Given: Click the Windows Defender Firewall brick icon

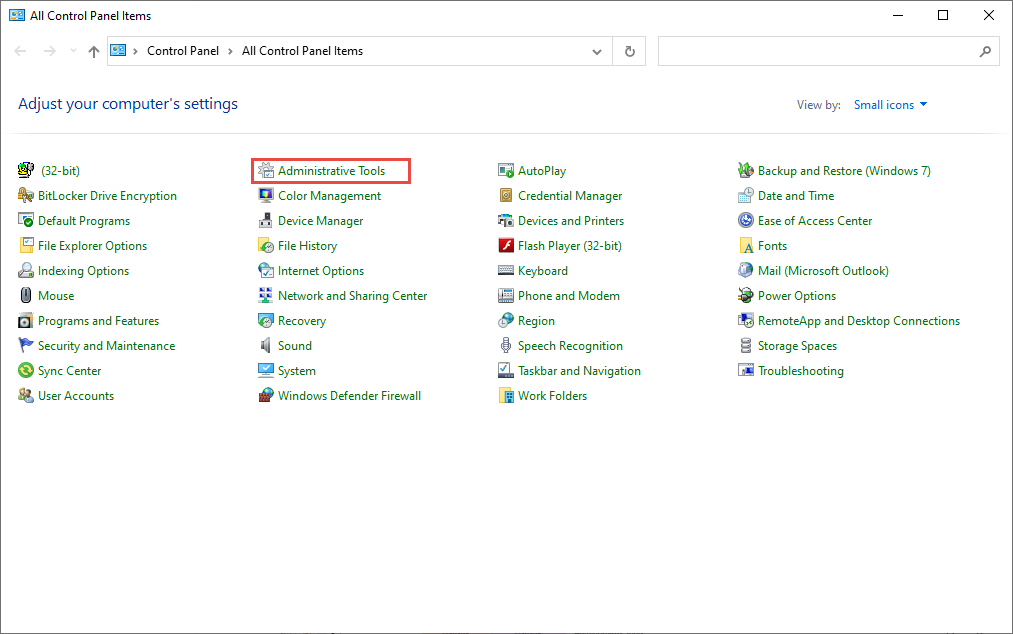Looking at the screenshot, I should 266,396.
